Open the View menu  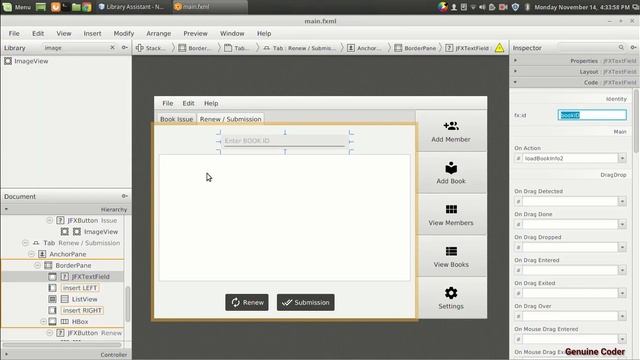64,33
